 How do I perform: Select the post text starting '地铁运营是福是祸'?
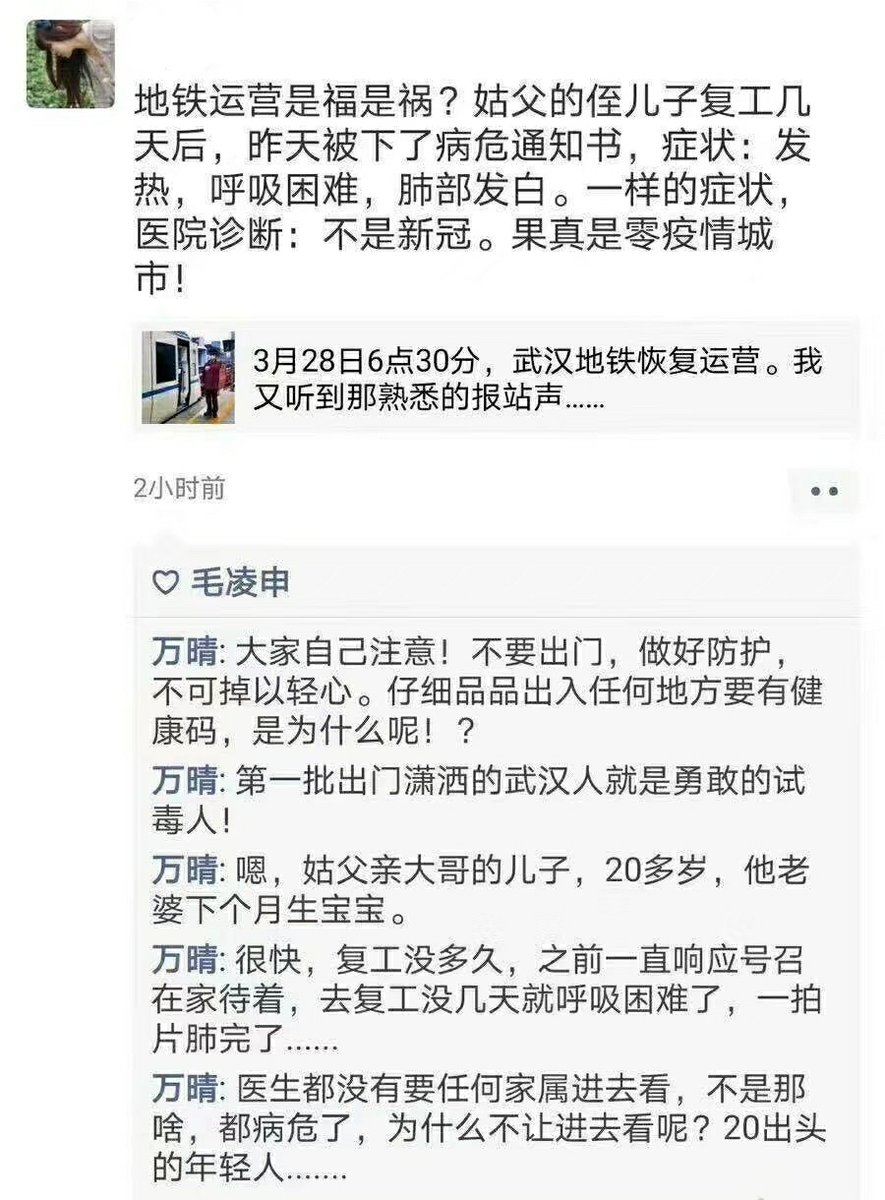pos(473,188)
